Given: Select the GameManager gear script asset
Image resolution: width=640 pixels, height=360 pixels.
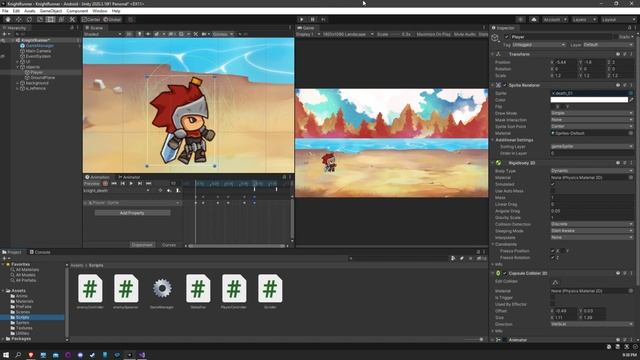Looking at the screenshot, I should [x=162, y=291].
